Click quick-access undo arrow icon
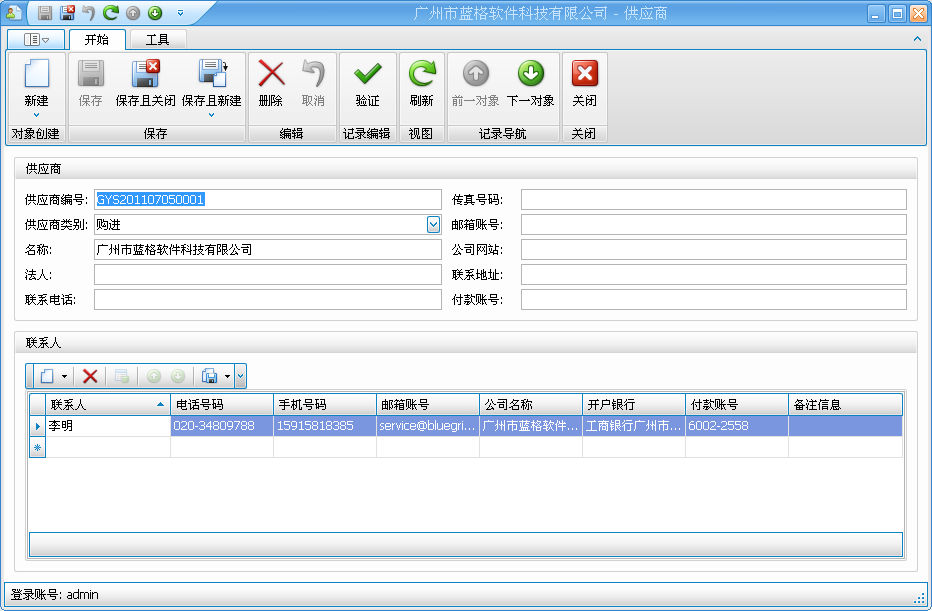Screen dimensions: 932x611 point(89,12)
